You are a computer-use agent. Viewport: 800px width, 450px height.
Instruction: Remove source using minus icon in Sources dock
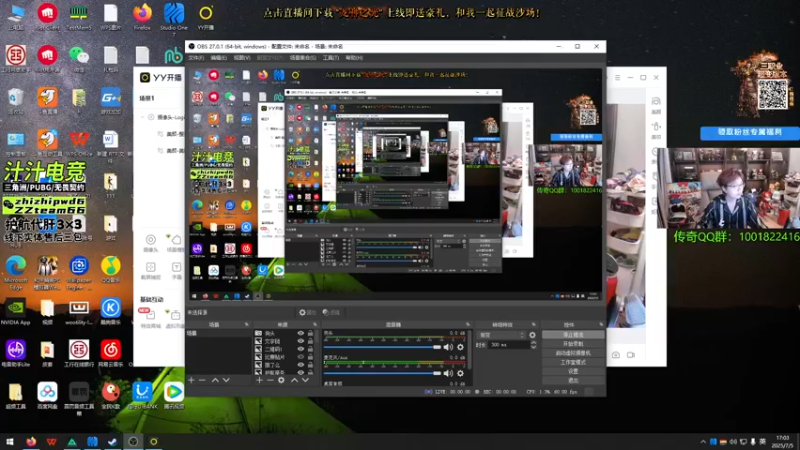tap(270, 380)
